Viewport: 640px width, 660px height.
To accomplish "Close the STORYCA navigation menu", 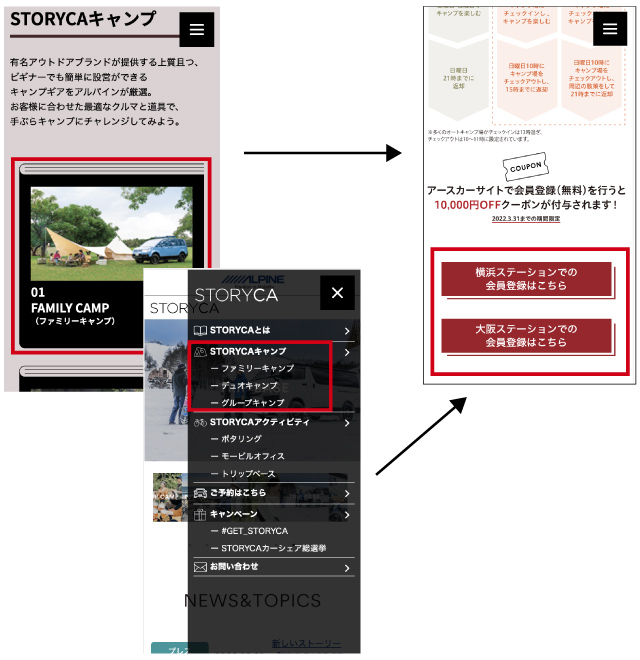I will [x=337, y=292].
